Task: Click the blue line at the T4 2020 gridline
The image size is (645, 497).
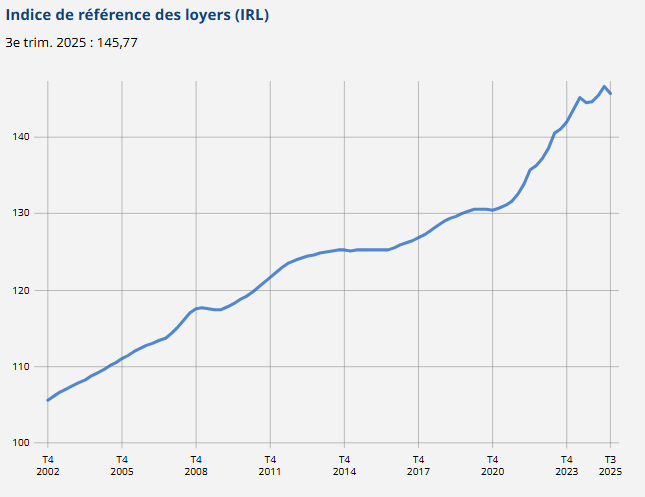Action: pos(492,210)
